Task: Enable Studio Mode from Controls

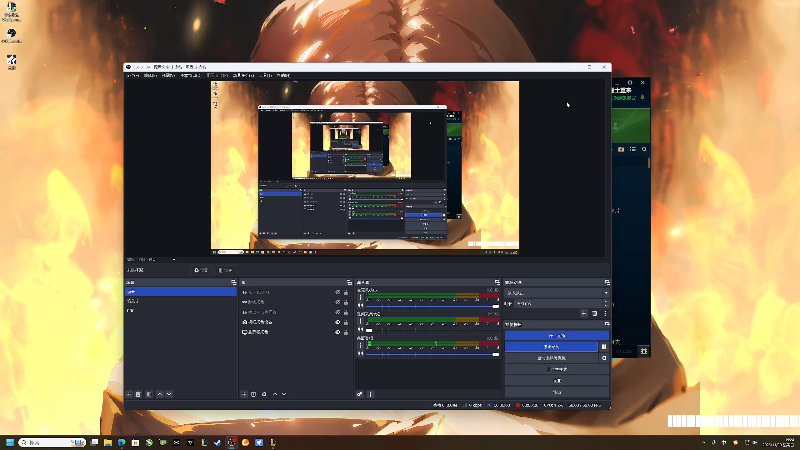Action: coord(557,369)
